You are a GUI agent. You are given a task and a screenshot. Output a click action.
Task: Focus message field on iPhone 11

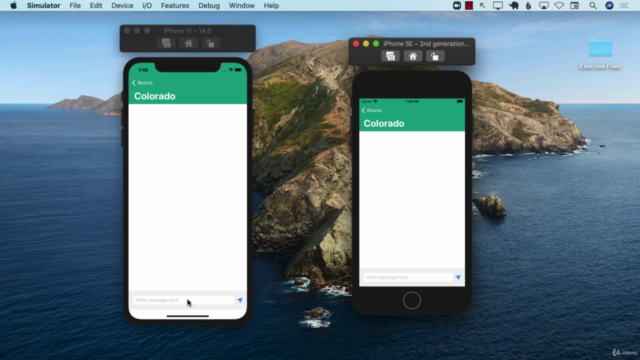click(184, 300)
